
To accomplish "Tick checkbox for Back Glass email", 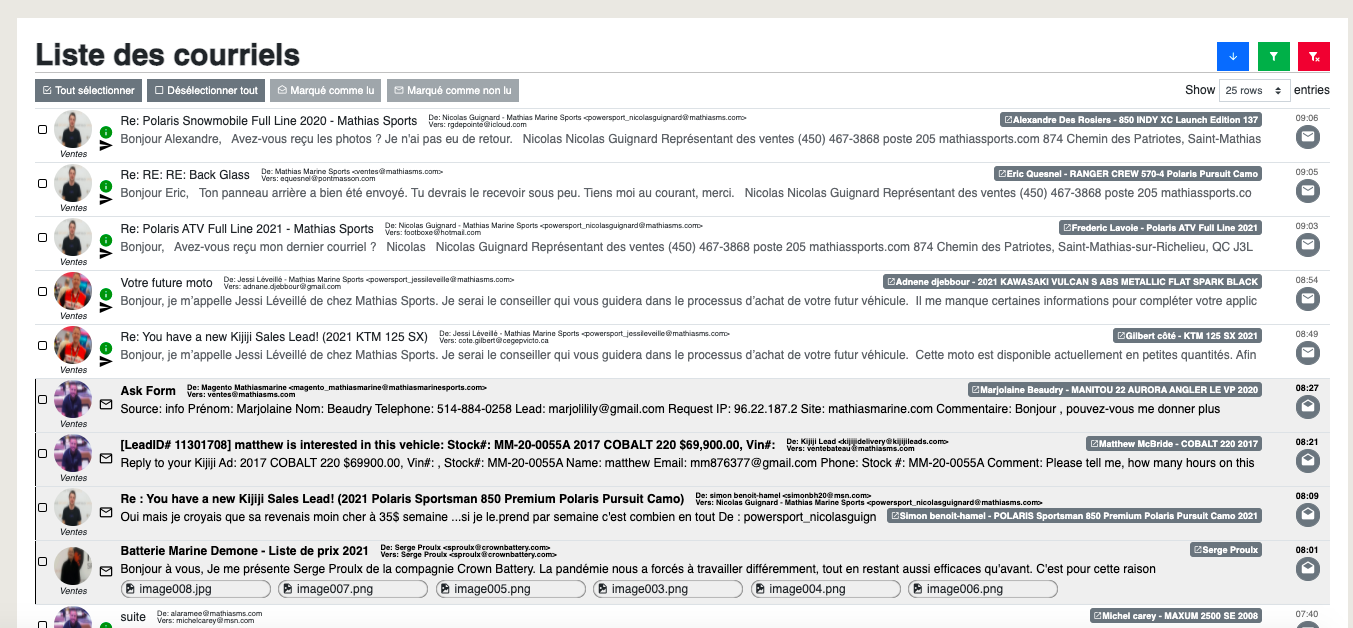I will pos(42,184).
